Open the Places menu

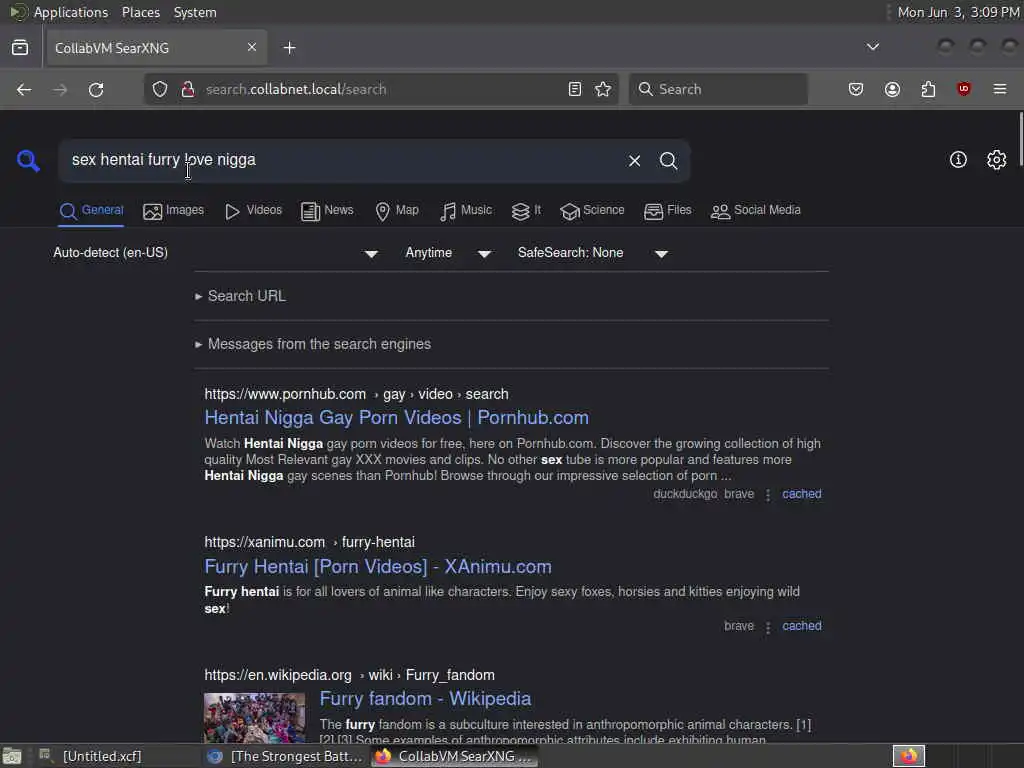click(x=140, y=12)
